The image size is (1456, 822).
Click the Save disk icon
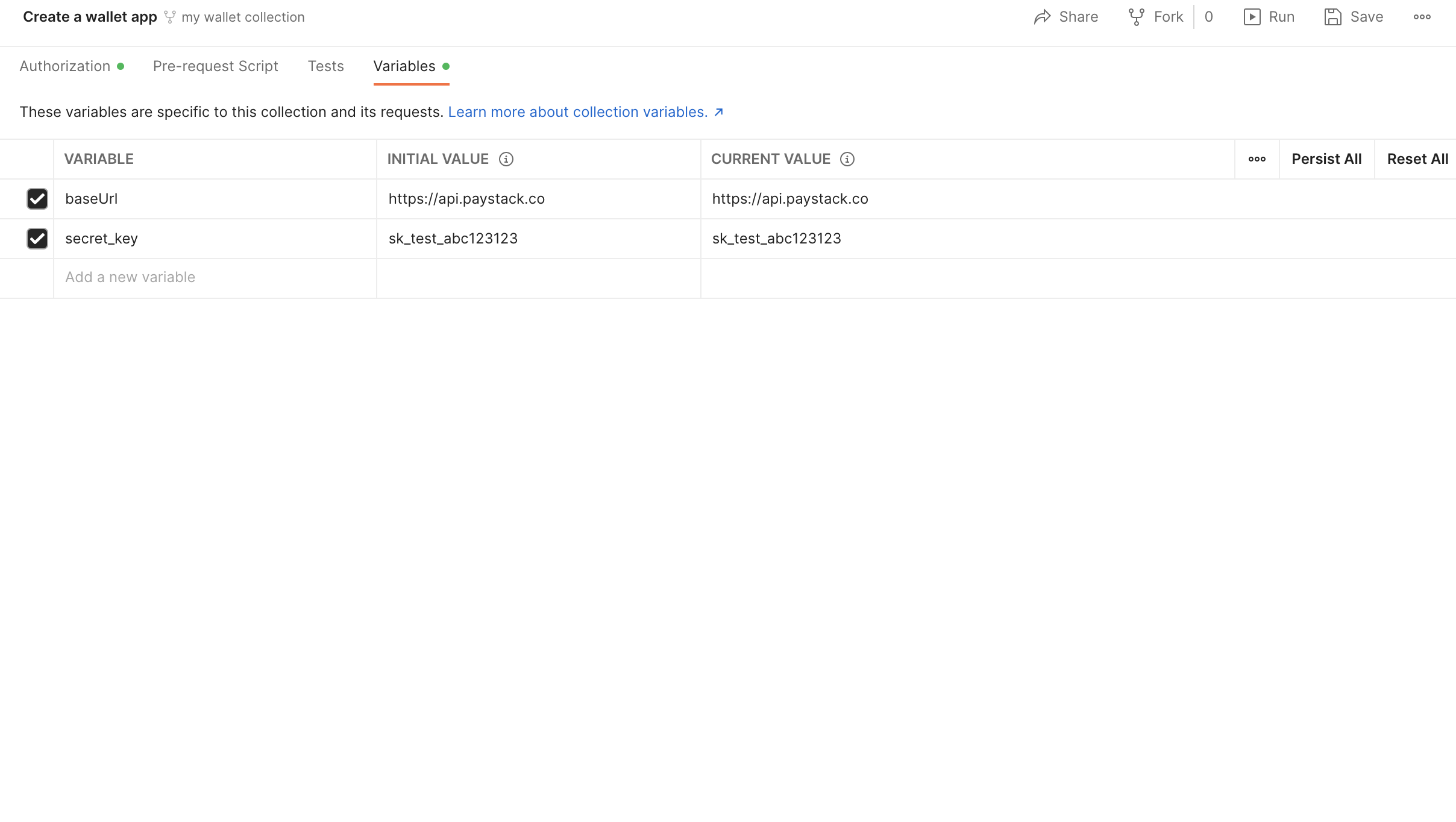(1332, 17)
